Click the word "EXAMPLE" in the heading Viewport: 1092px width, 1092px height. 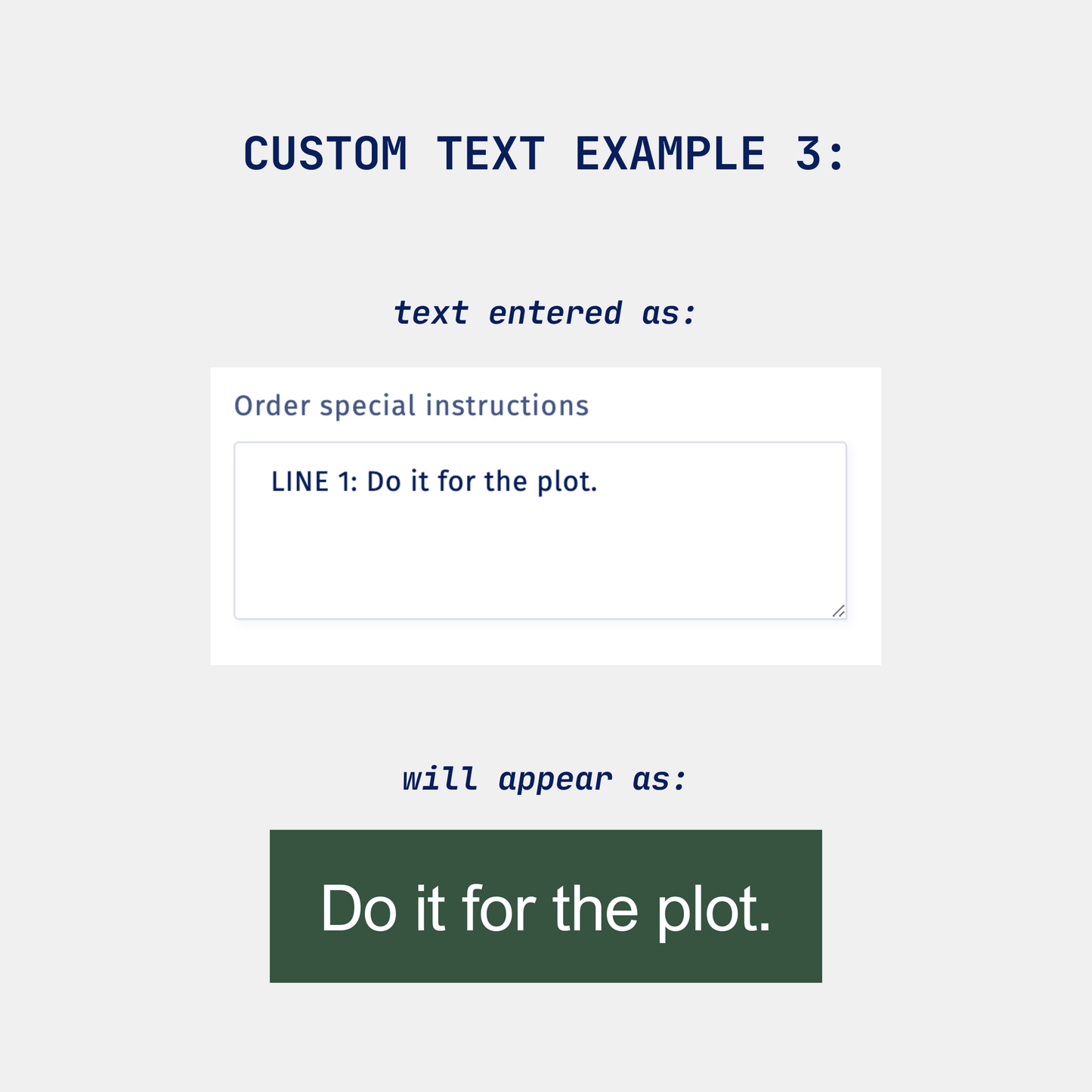pyautogui.click(x=670, y=154)
